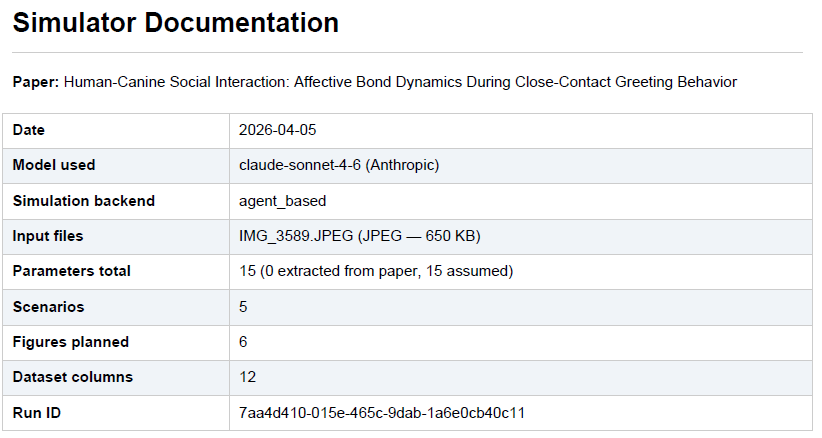The image size is (822, 438).
Task: Select claude-sonnet-4-6 (Anthropic) value
Action: (x=339, y=165)
